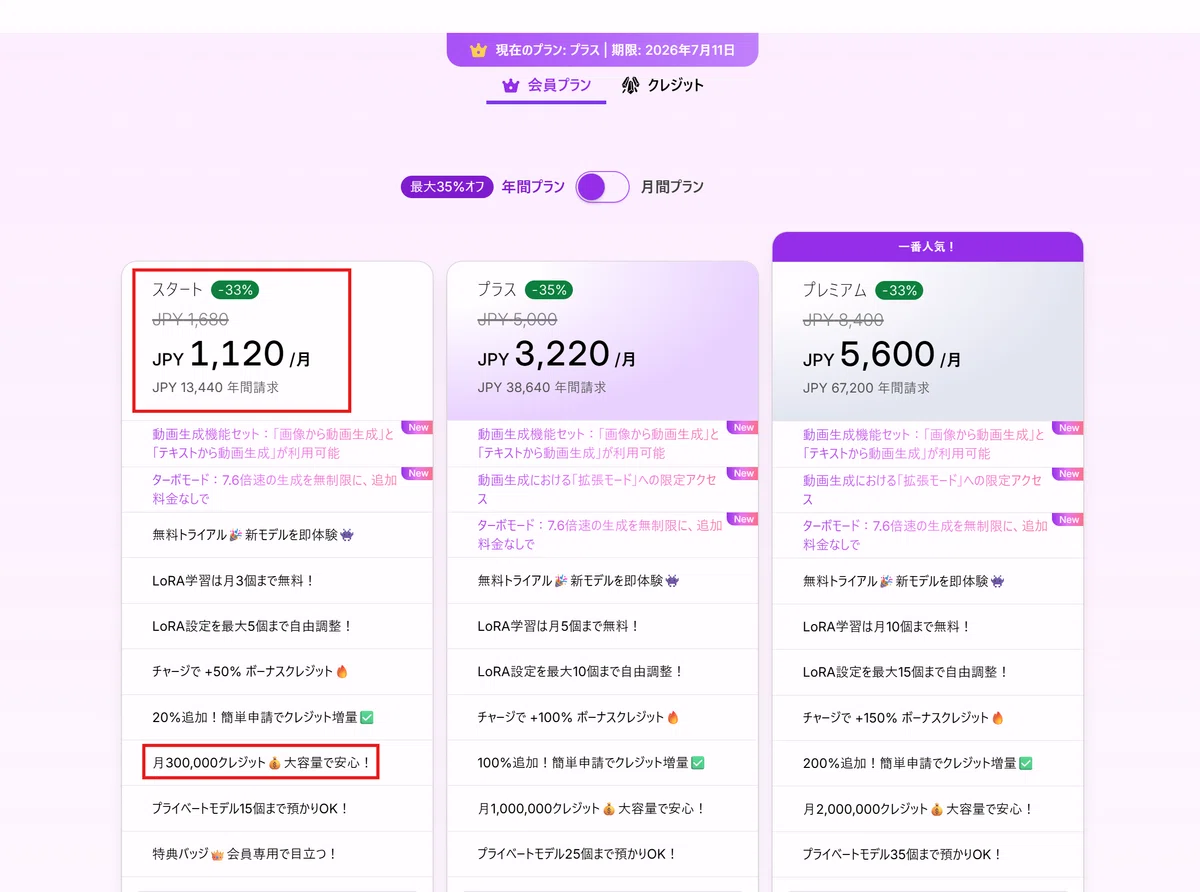Screen dimensions: 1200x892
Task: Click the crown icon beside 会員プラン
Action: [x=511, y=86]
